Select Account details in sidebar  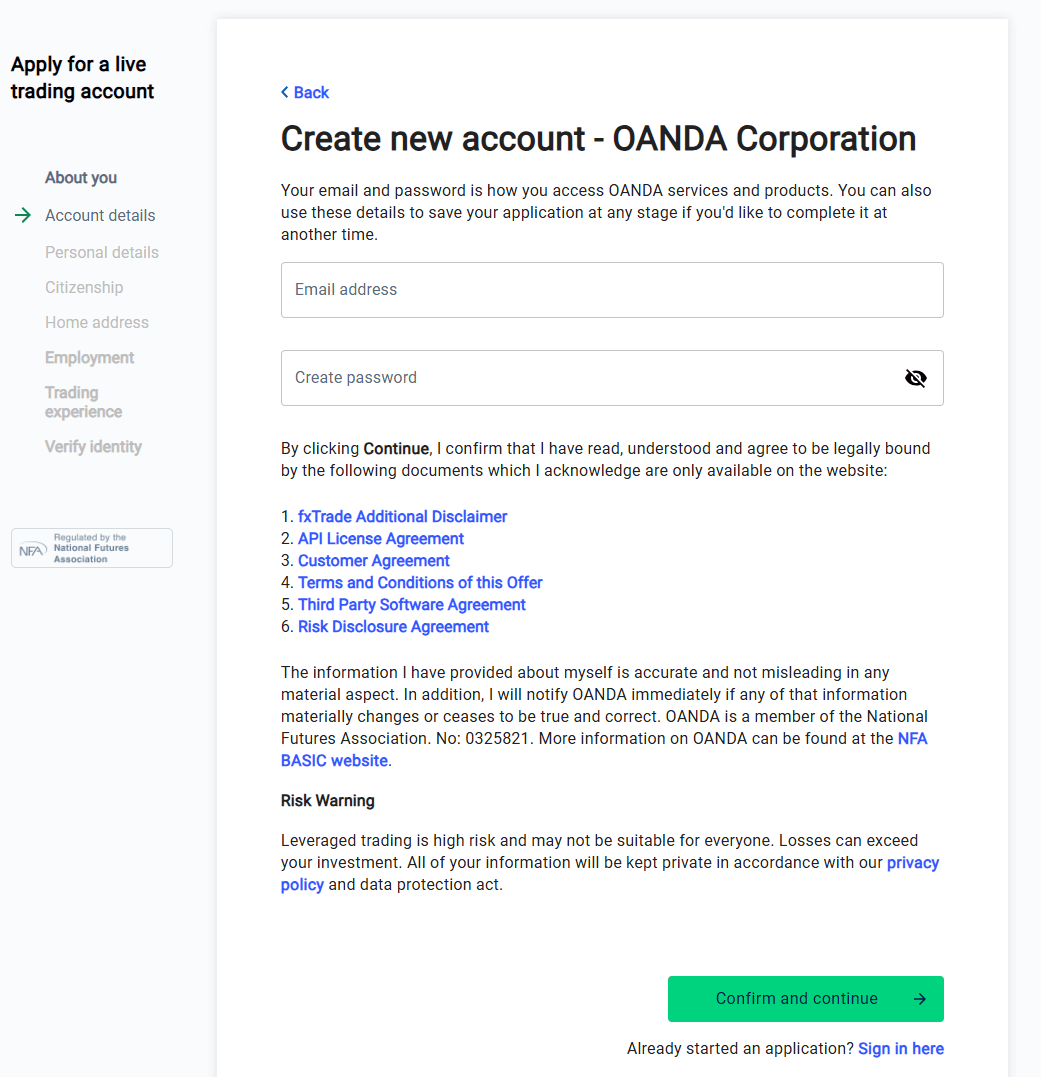click(x=100, y=216)
